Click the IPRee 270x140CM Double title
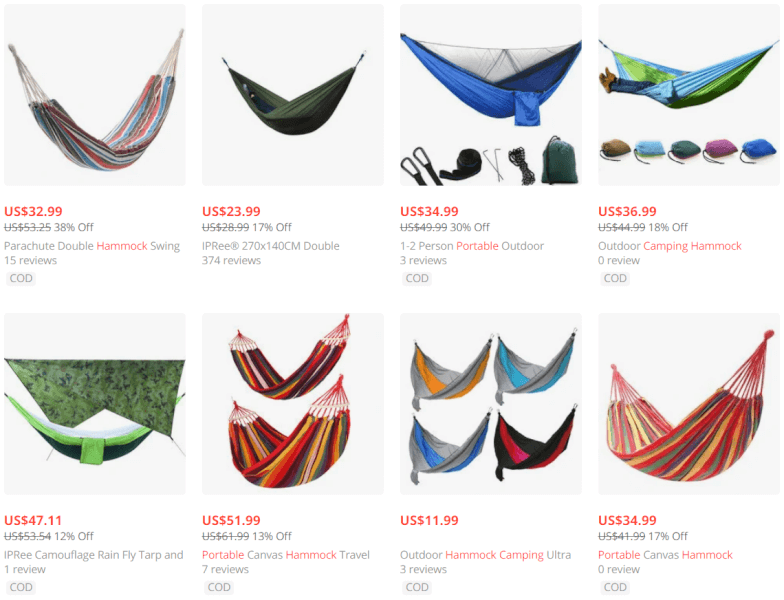This screenshot has height=600, width=784. click(271, 246)
